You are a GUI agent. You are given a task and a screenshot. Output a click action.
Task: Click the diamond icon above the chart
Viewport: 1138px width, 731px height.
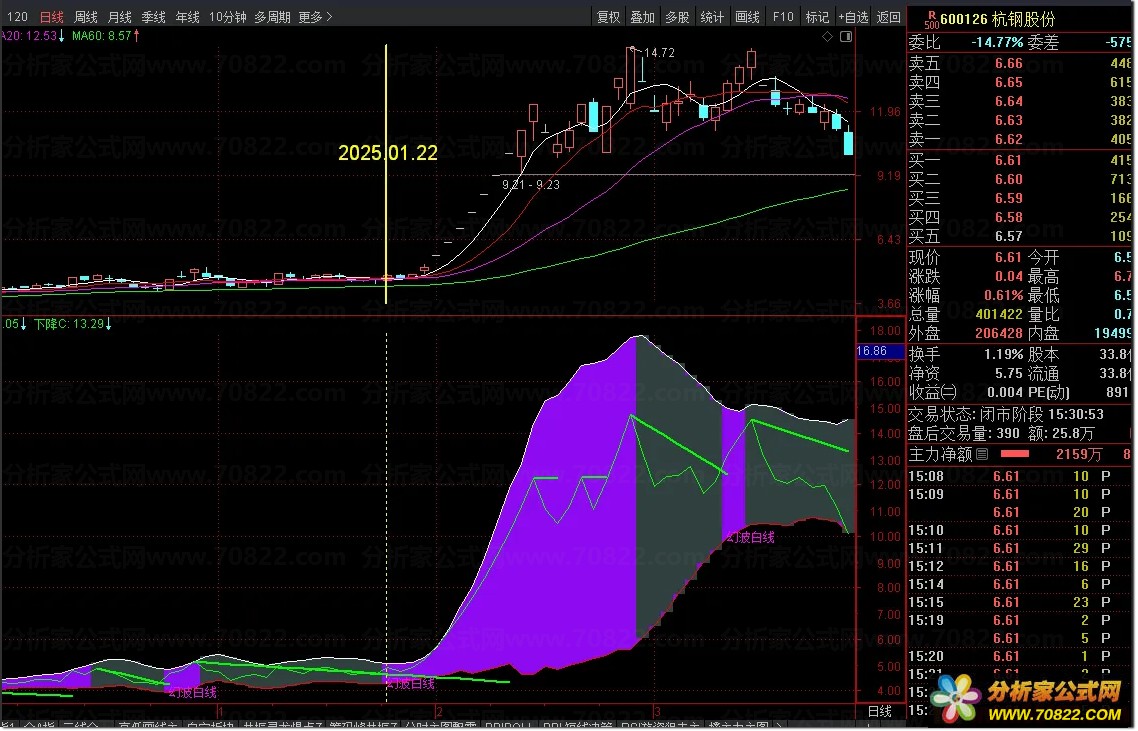tap(827, 36)
